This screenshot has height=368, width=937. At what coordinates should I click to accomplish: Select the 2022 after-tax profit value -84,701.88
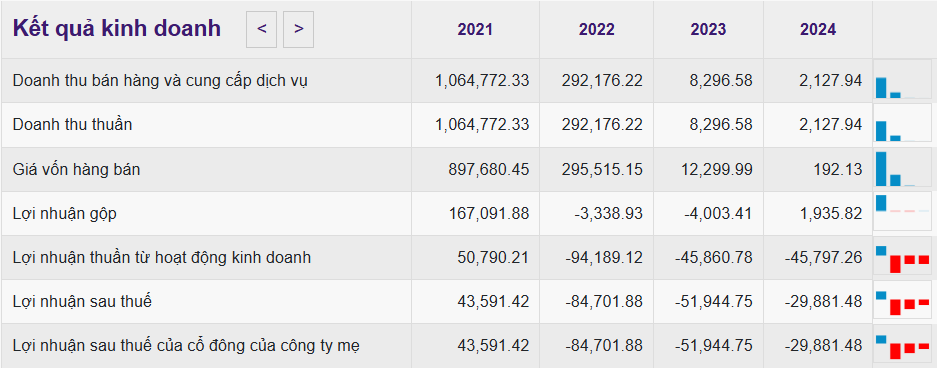point(604,302)
